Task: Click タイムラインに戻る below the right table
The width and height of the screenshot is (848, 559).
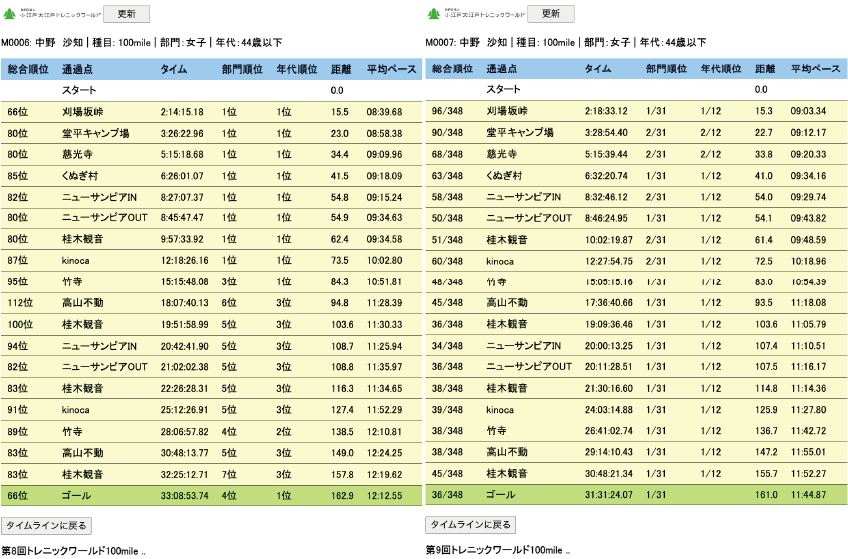Action: pyautogui.click(x=471, y=524)
